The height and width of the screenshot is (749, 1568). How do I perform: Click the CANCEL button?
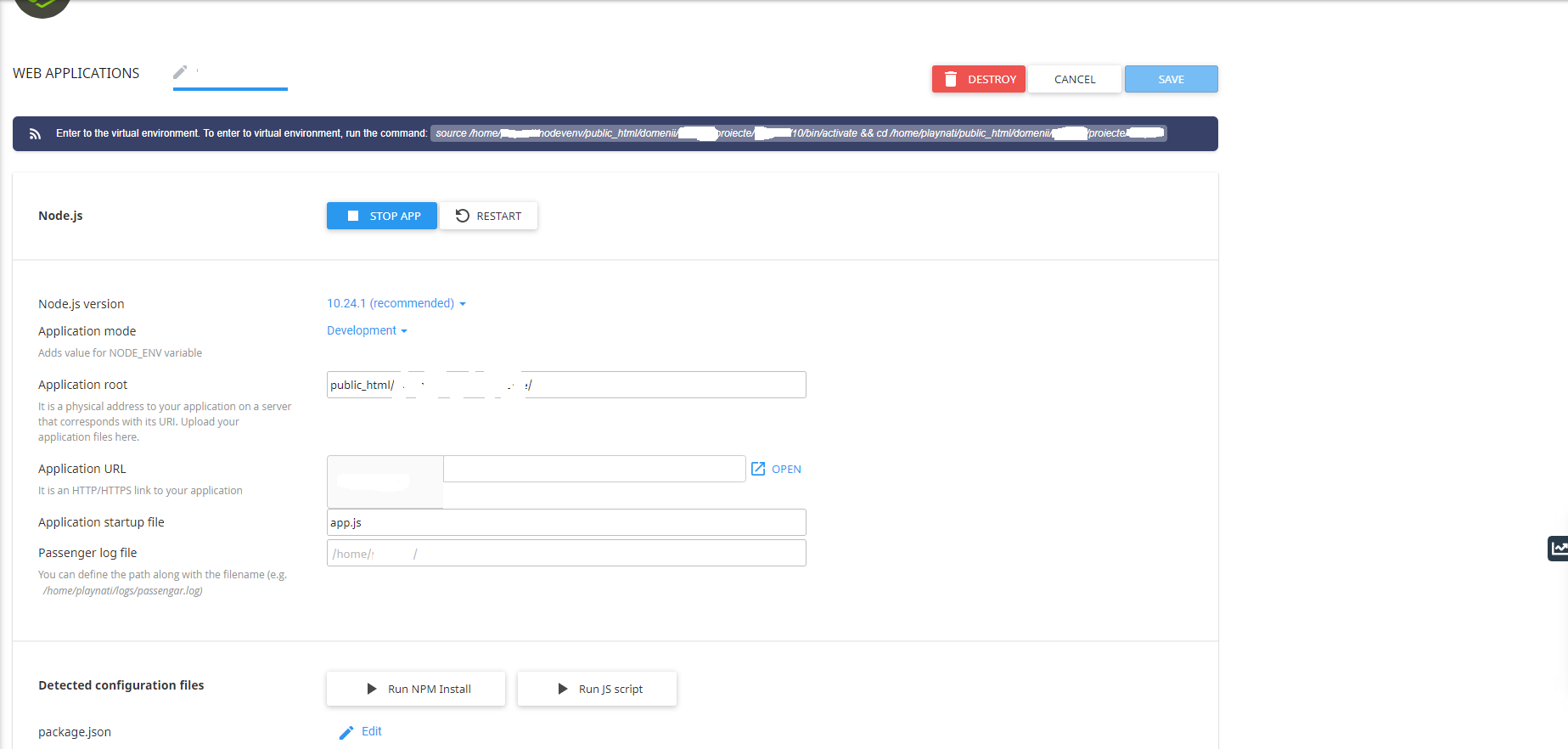(x=1074, y=79)
